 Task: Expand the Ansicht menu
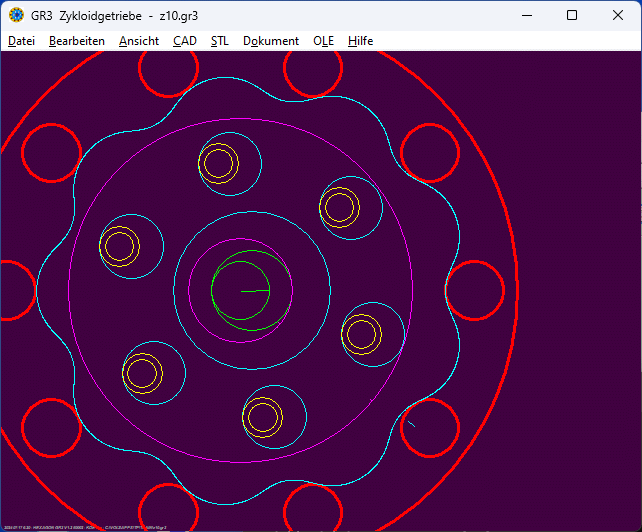coord(139,41)
